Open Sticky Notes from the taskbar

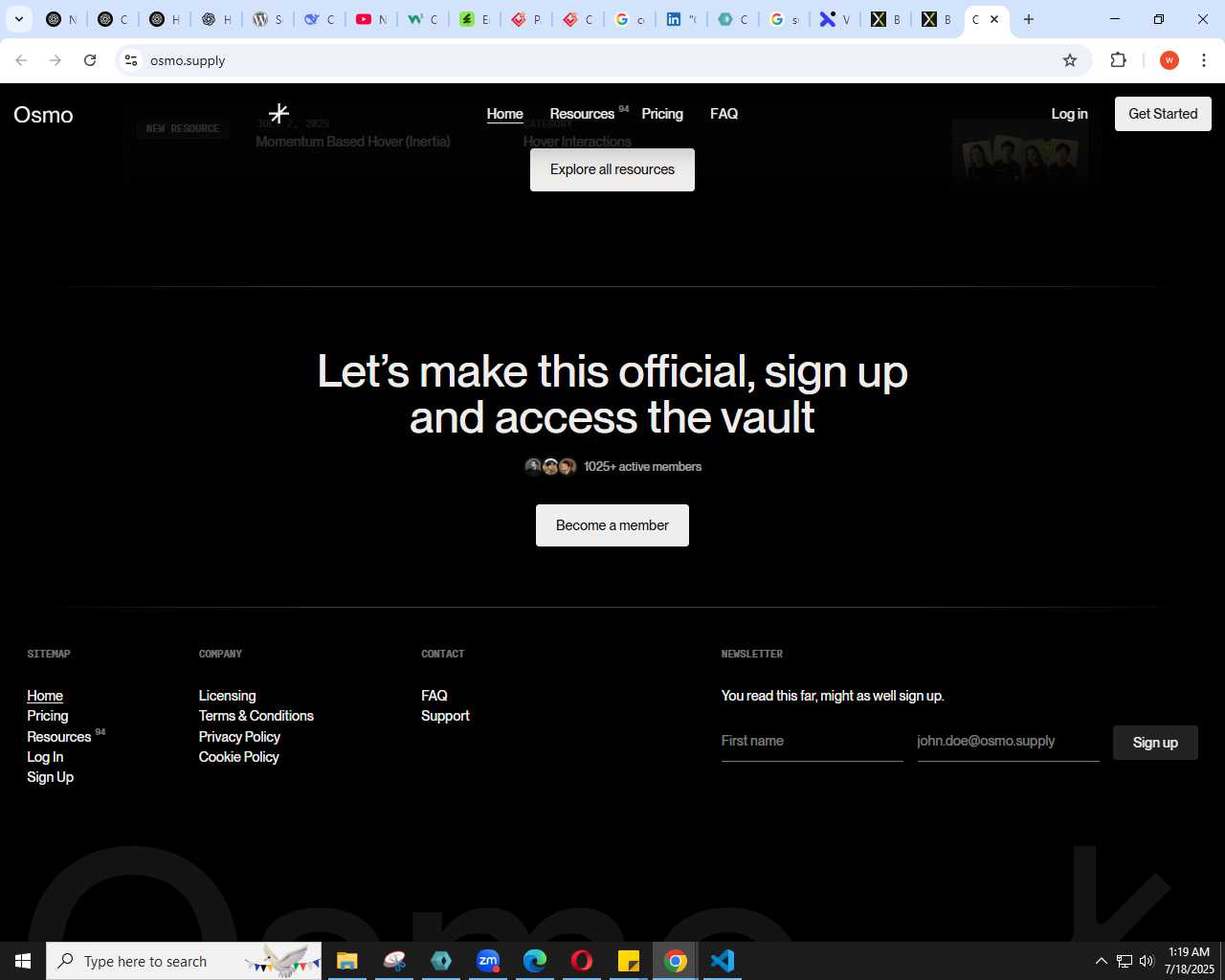point(629,961)
